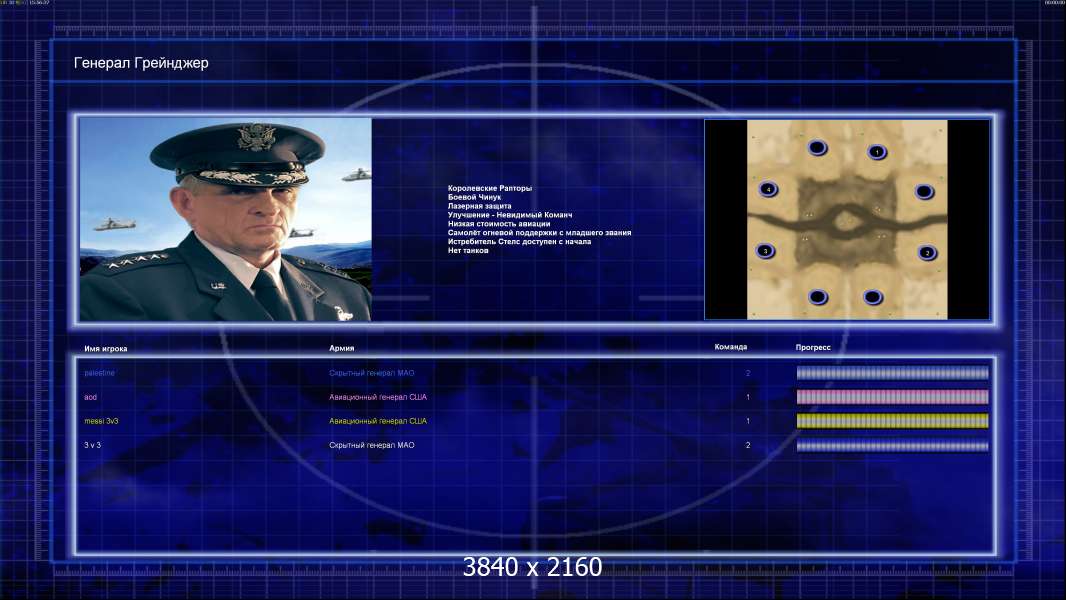
Task: Click the 'Прогресс' column header
Action: 813,347
